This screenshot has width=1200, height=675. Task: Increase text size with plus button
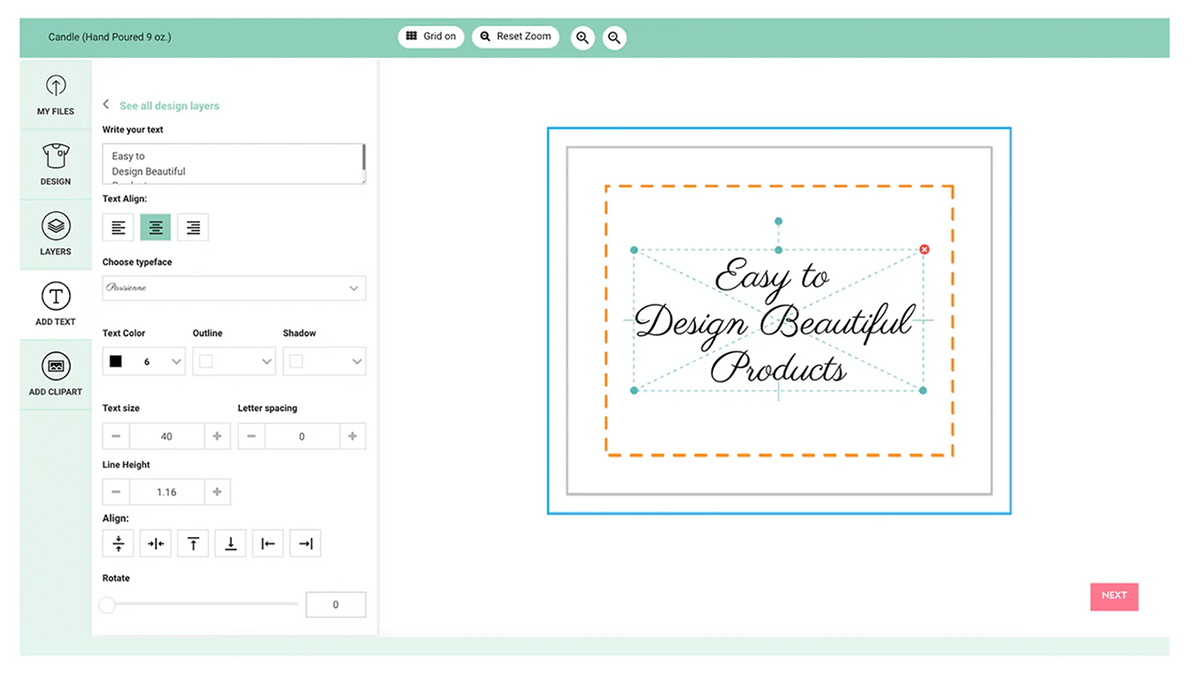point(217,436)
